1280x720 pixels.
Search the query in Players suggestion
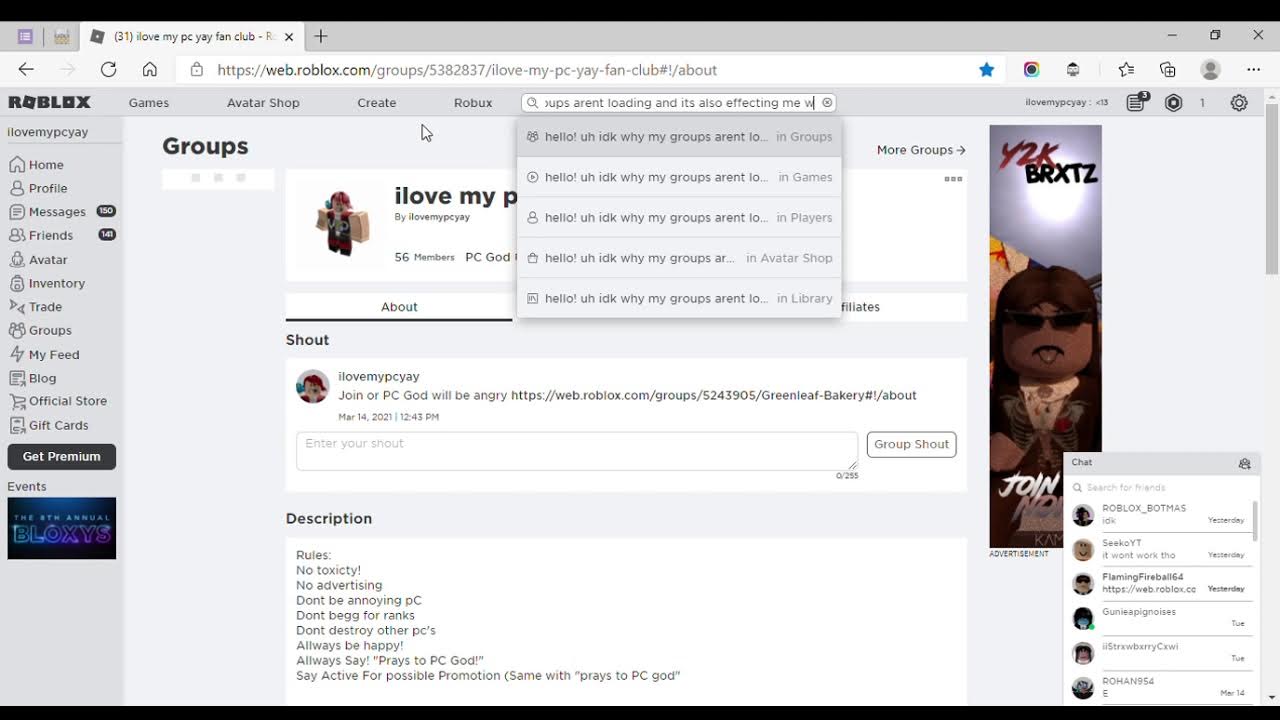pos(679,217)
